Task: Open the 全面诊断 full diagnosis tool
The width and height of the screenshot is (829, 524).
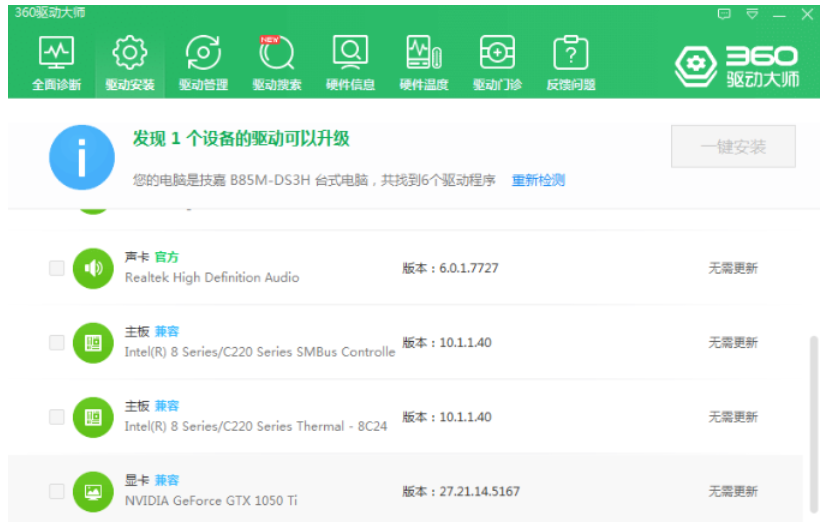Action: pyautogui.click(x=56, y=63)
